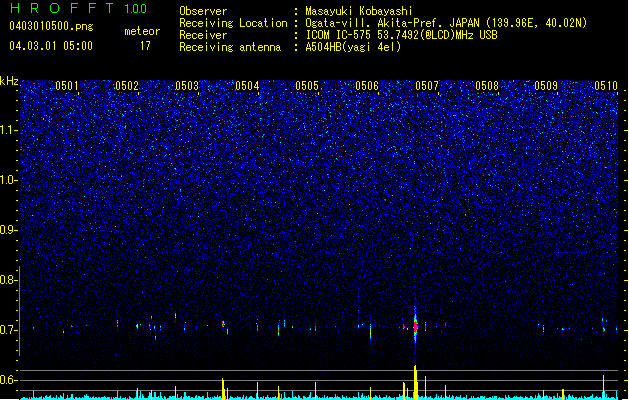Image resolution: width=629 pixels, height=400 pixels.
Task: Click the 0.6 kHz axis tick label
Action: pyautogui.click(x=9, y=380)
